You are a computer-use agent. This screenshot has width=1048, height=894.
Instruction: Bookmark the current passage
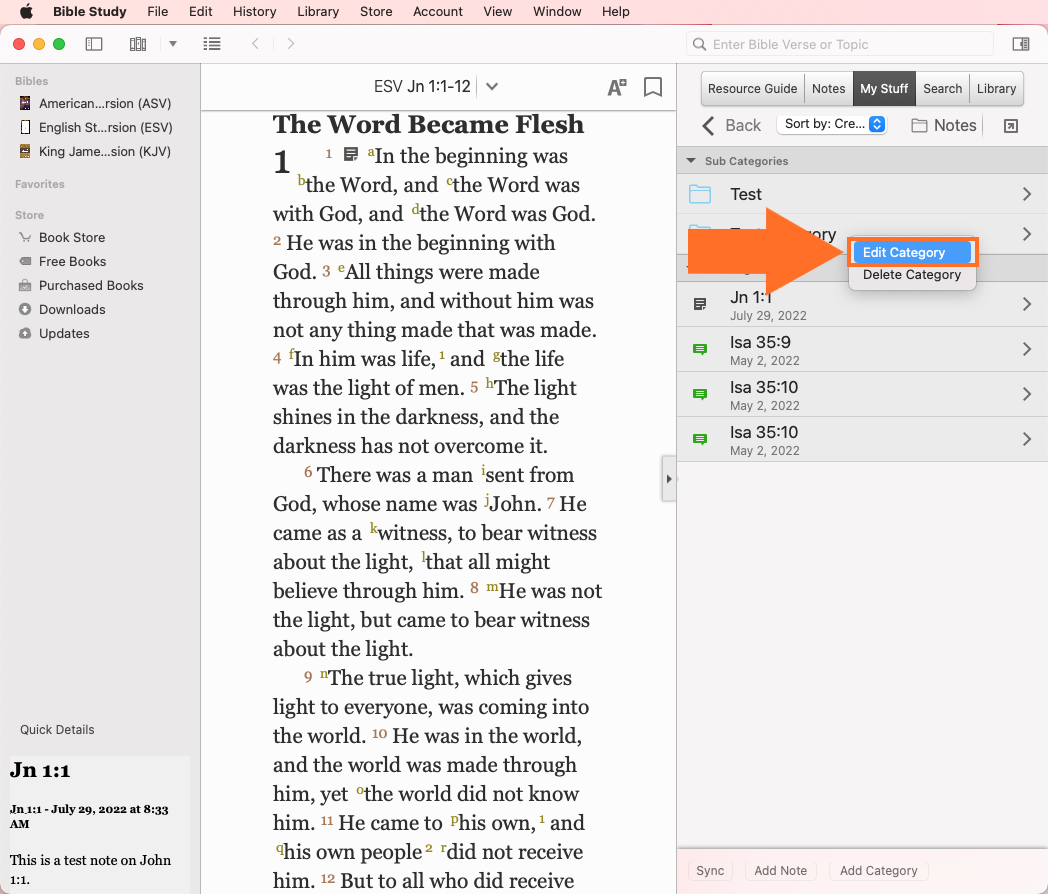pos(653,87)
